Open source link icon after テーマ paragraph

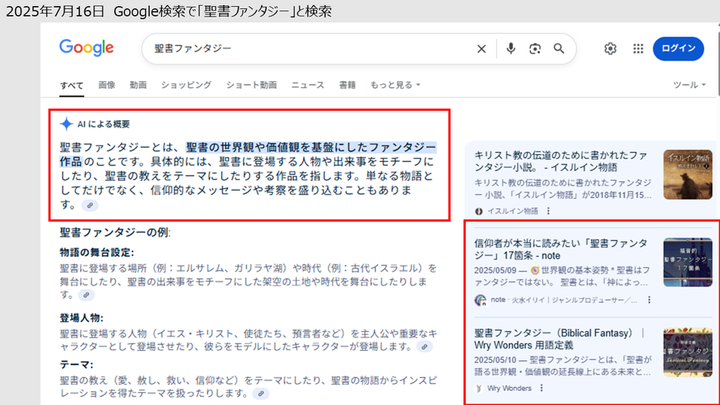tap(261, 394)
